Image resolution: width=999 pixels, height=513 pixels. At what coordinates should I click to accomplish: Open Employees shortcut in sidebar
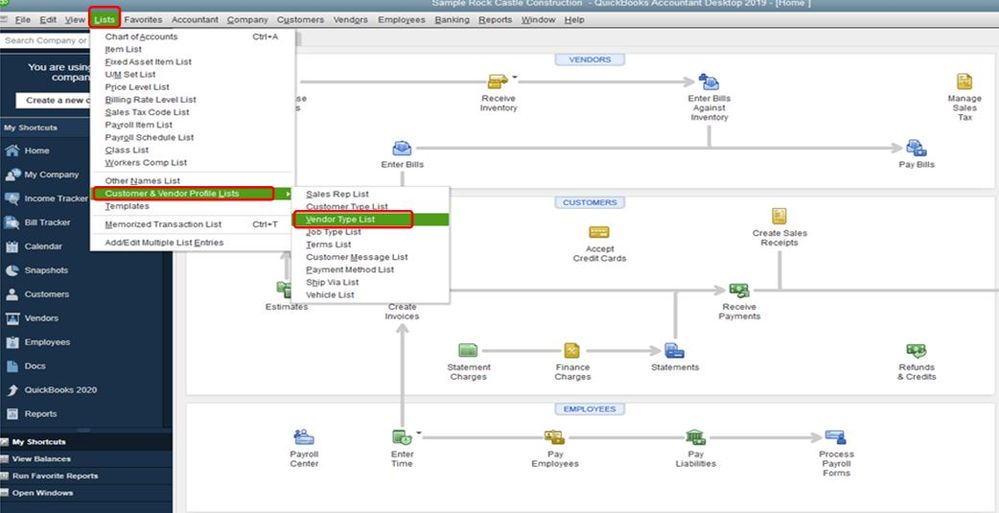[47, 342]
